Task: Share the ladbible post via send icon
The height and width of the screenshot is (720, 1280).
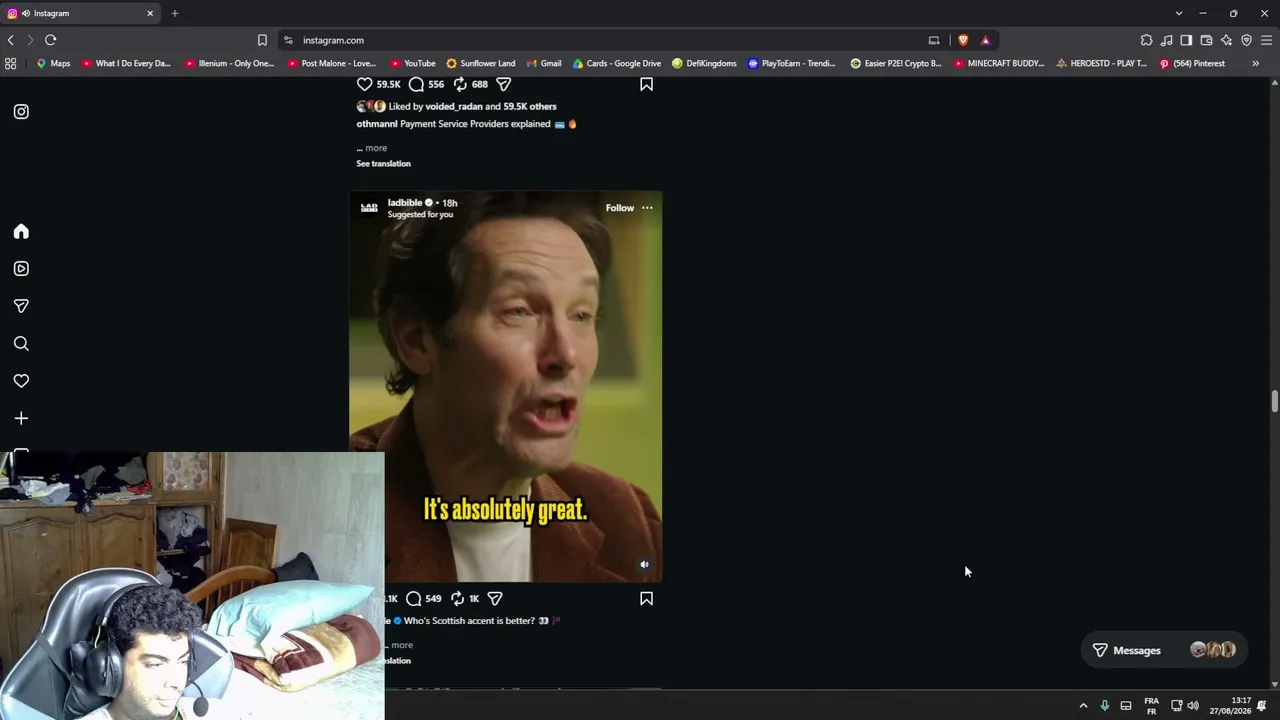Action: 495,598
